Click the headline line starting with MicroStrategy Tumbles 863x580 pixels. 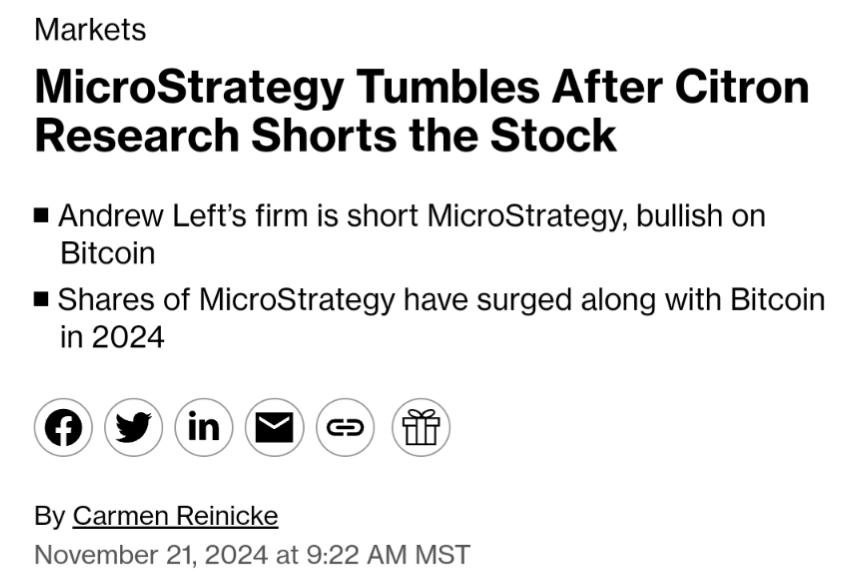pos(422,88)
